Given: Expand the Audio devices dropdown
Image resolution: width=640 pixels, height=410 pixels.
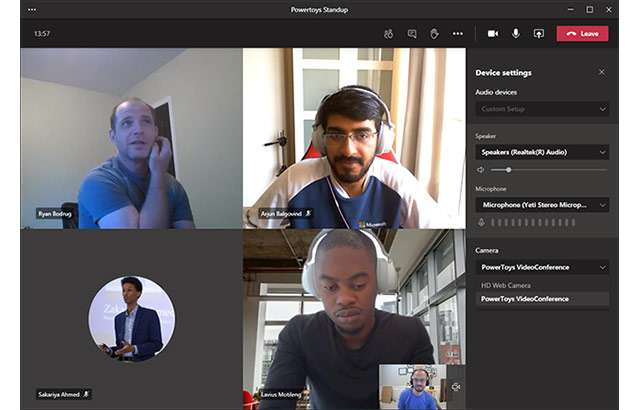Looking at the screenshot, I should tap(542, 109).
